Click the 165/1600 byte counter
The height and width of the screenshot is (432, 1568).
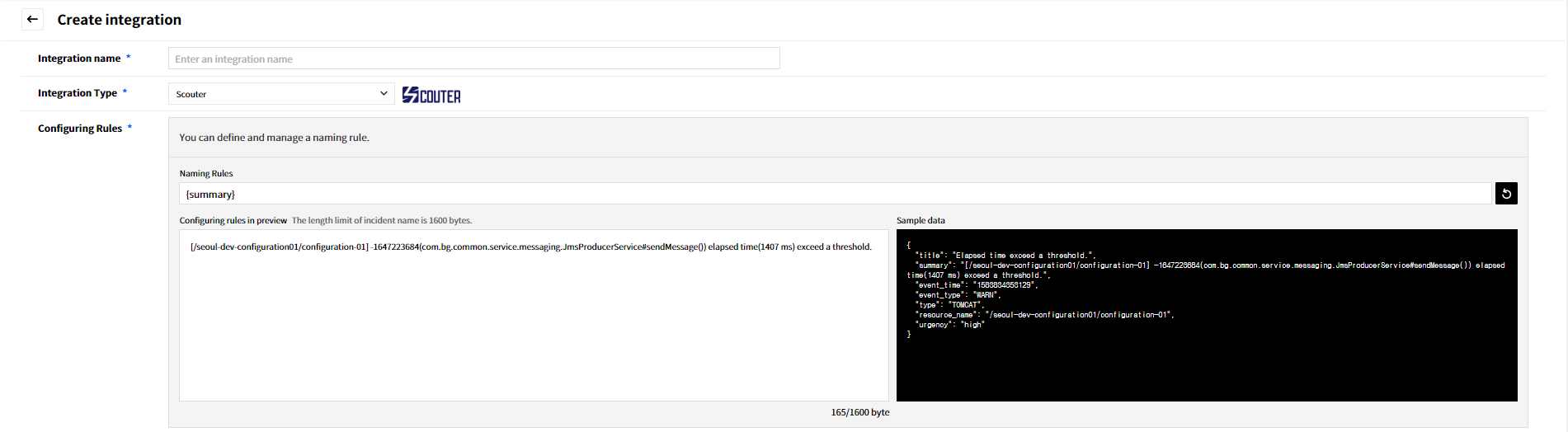tap(859, 412)
